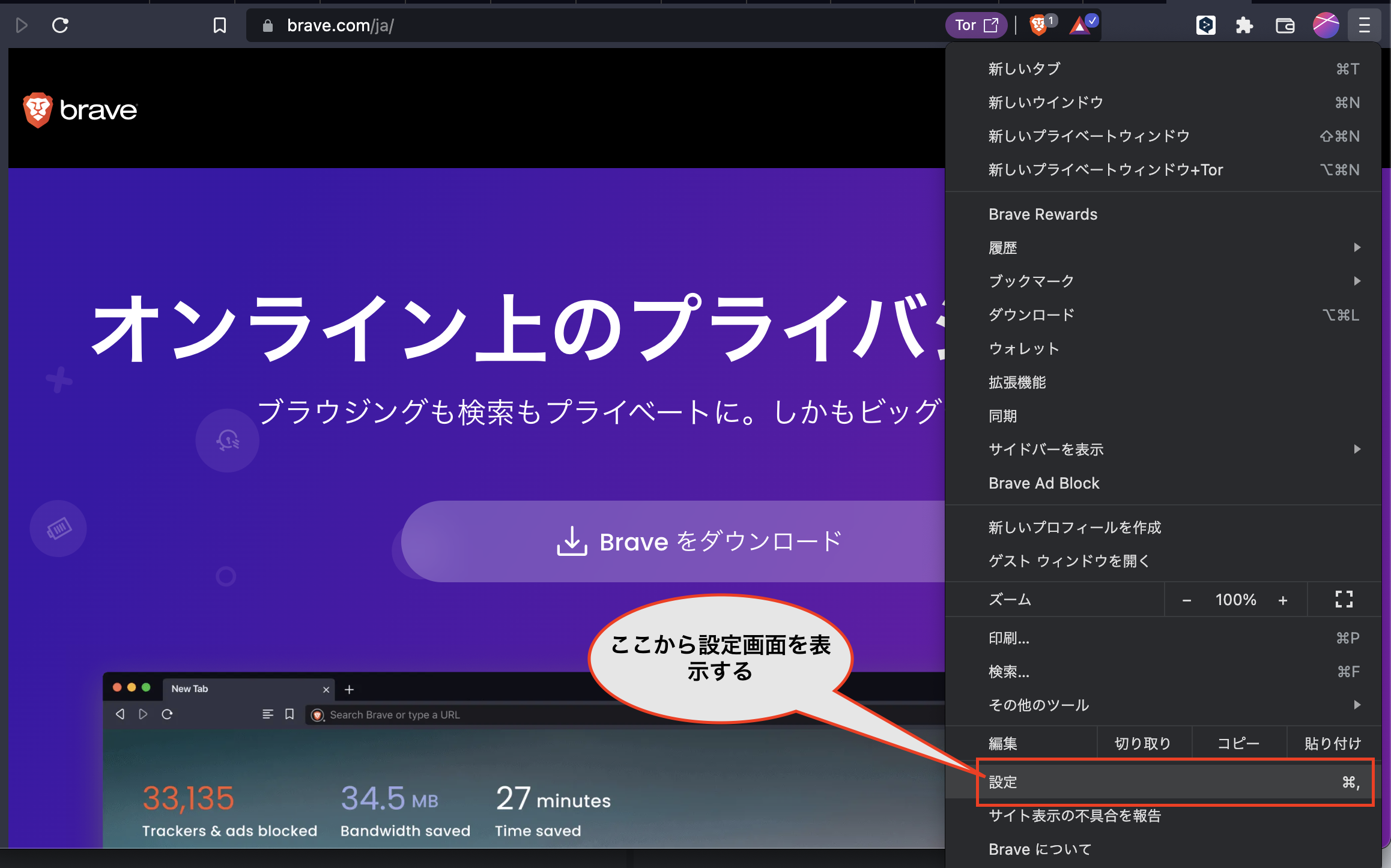The width and height of the screenshot is (1391, 868).
Task: Click the 100% zoom value
Action: click(1236, 600)
